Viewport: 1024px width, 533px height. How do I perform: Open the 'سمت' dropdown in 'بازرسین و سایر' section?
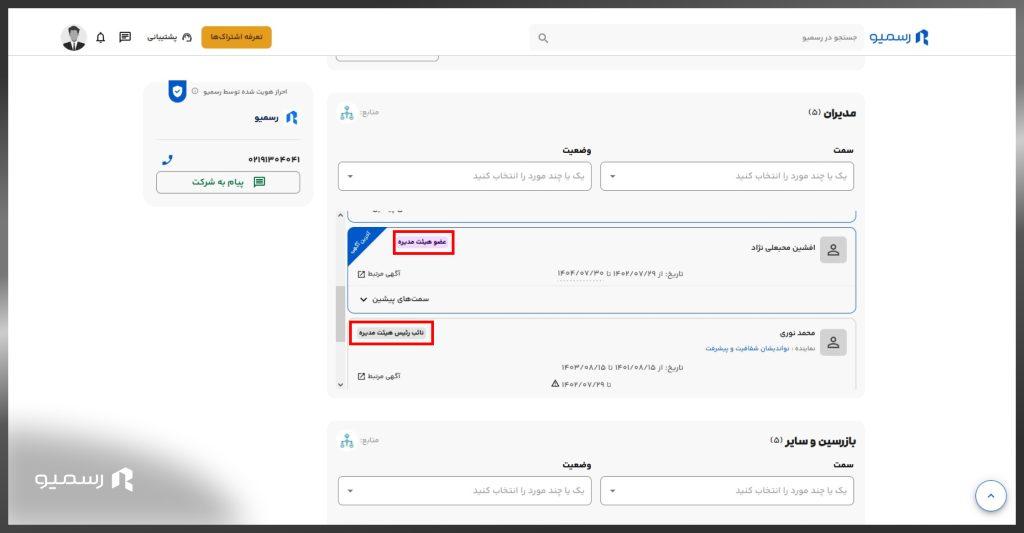[727, 491]
